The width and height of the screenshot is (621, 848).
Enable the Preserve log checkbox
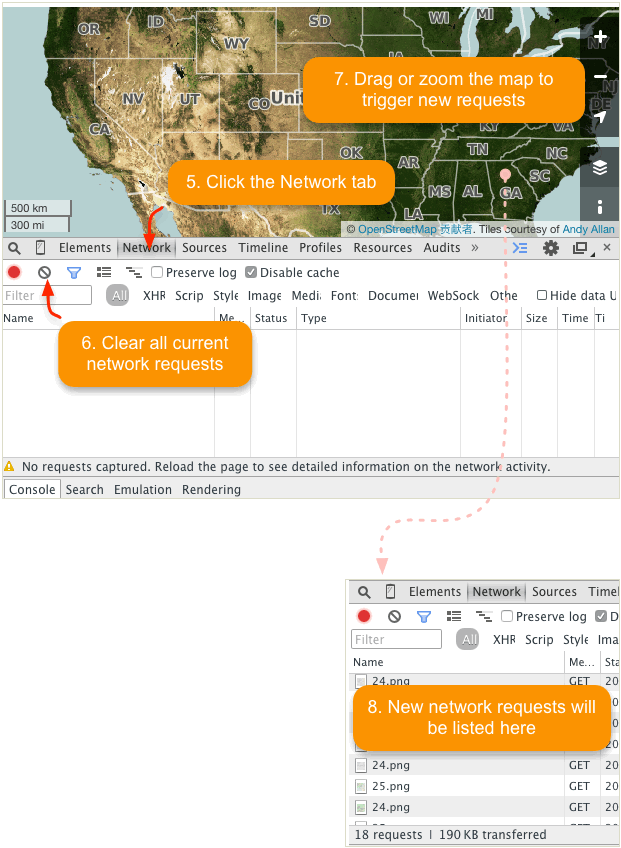tap(157, 273)
